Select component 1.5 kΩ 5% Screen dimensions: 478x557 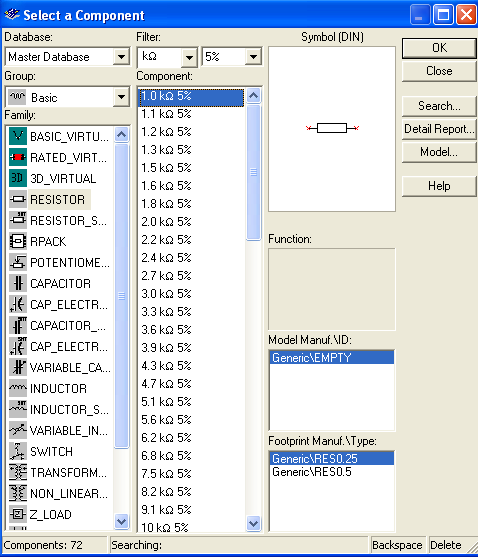tap(191, 168)
